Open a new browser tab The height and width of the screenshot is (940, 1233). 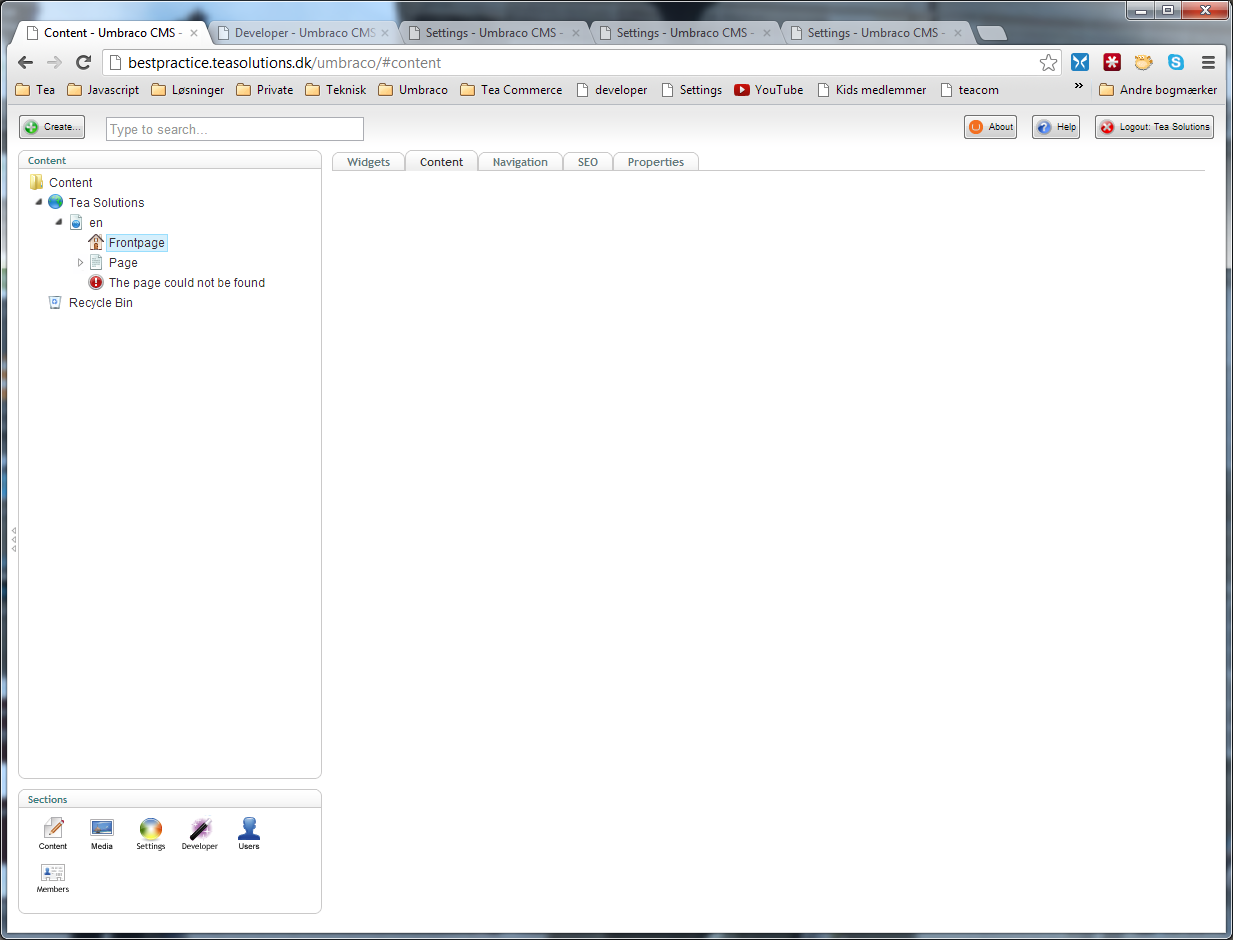(991, 34)
